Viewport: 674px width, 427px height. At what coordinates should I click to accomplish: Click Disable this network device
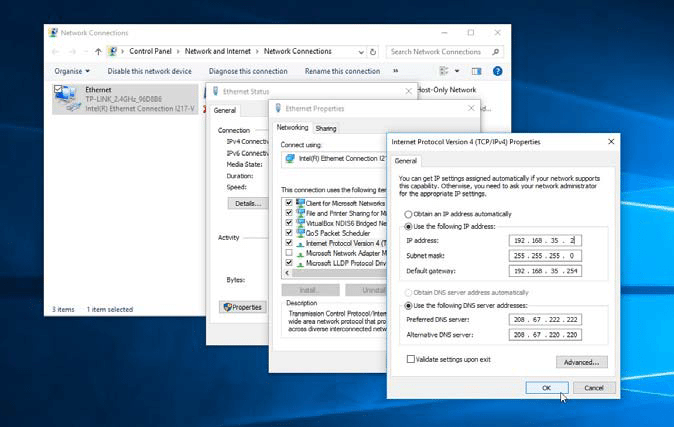pyautogui.click(x=150, y=71)
